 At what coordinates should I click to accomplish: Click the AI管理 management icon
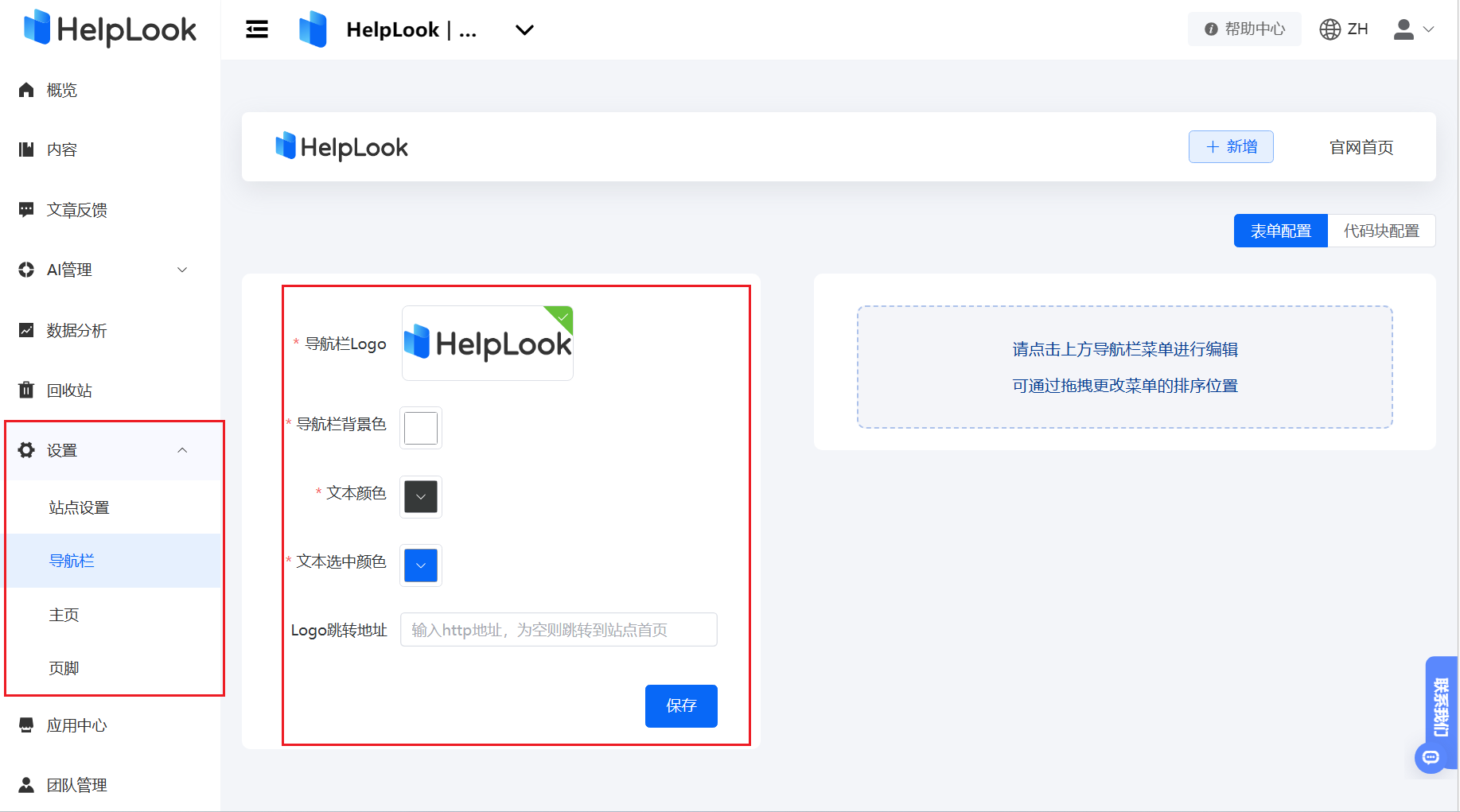pyautogui.click(x=26, y=270)
